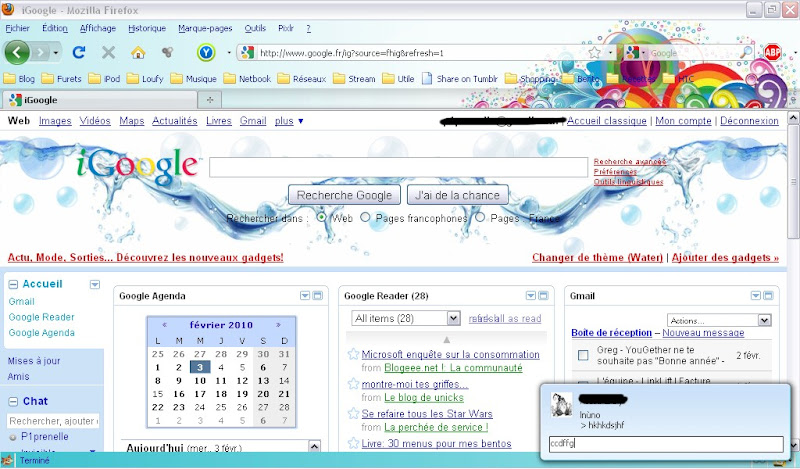Open the Gmail gadget menu arrow

[756, 295]
